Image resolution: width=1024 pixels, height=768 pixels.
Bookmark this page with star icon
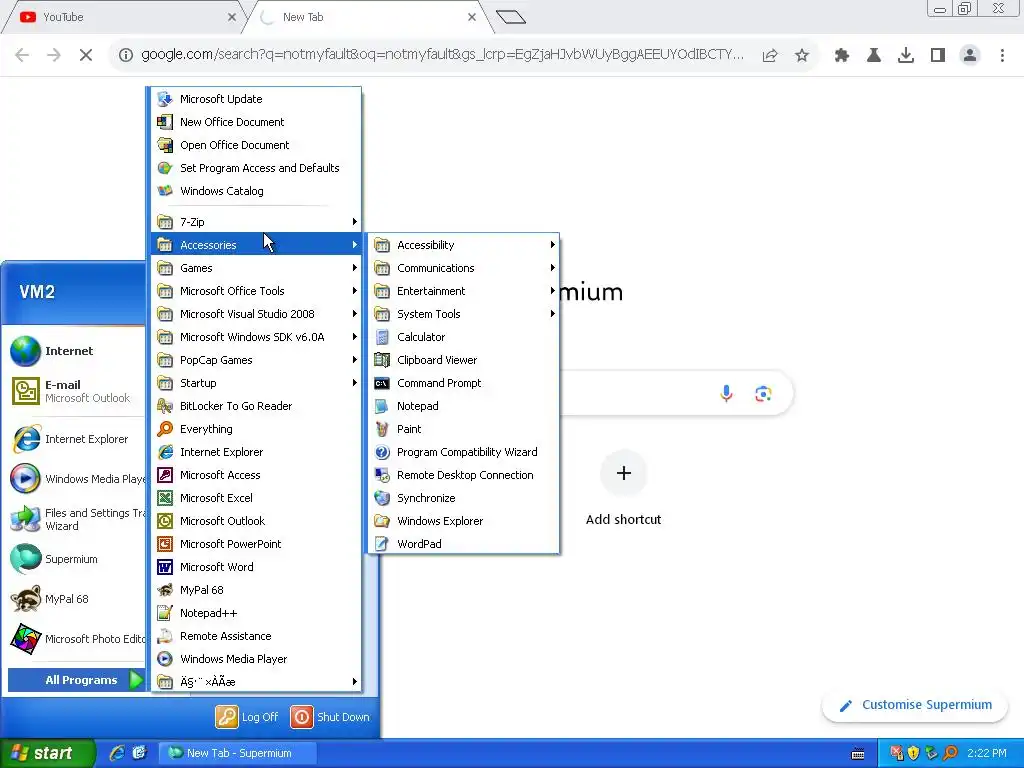tap(802, 56)
